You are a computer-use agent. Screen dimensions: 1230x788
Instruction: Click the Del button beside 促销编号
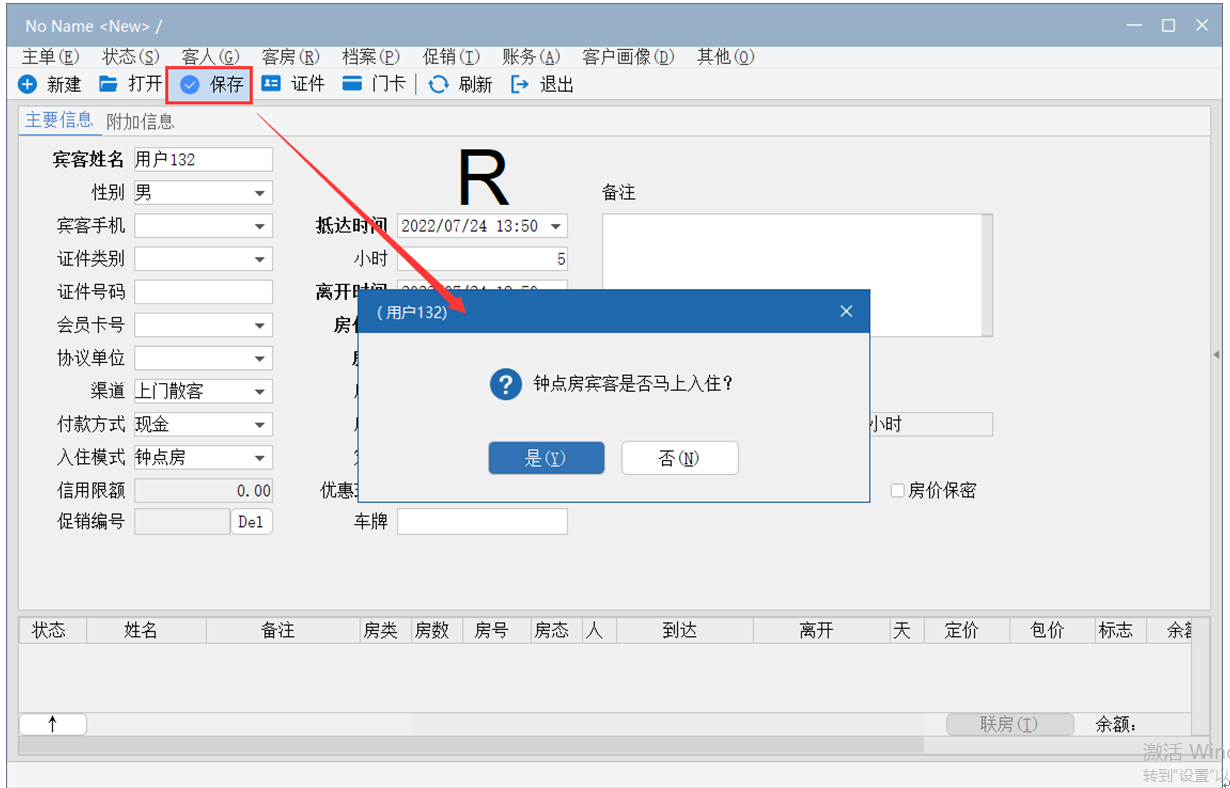(252, 521)
